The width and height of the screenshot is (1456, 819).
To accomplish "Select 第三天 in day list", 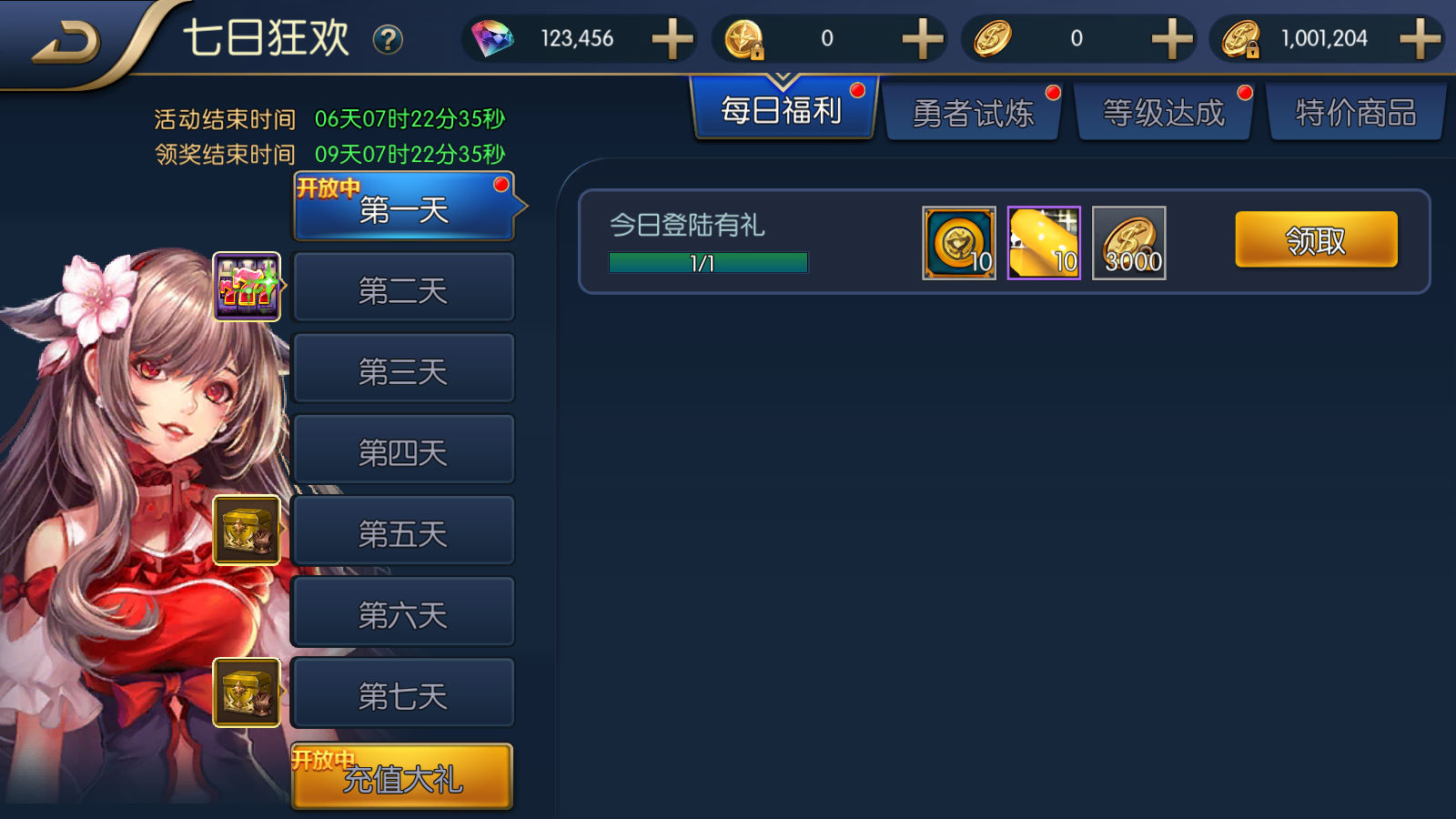I will [403, 369].
